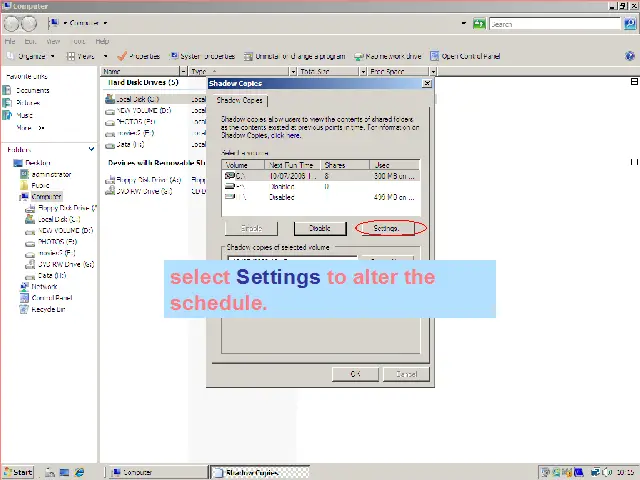This screenshot has height=480, width=640.
Task: Open the Free Space column dropdown arrow
Action: [433, 71]
